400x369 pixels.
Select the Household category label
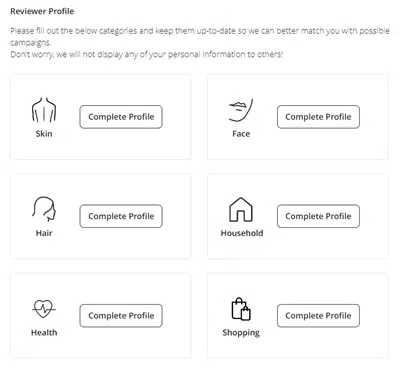pos(242,233)
